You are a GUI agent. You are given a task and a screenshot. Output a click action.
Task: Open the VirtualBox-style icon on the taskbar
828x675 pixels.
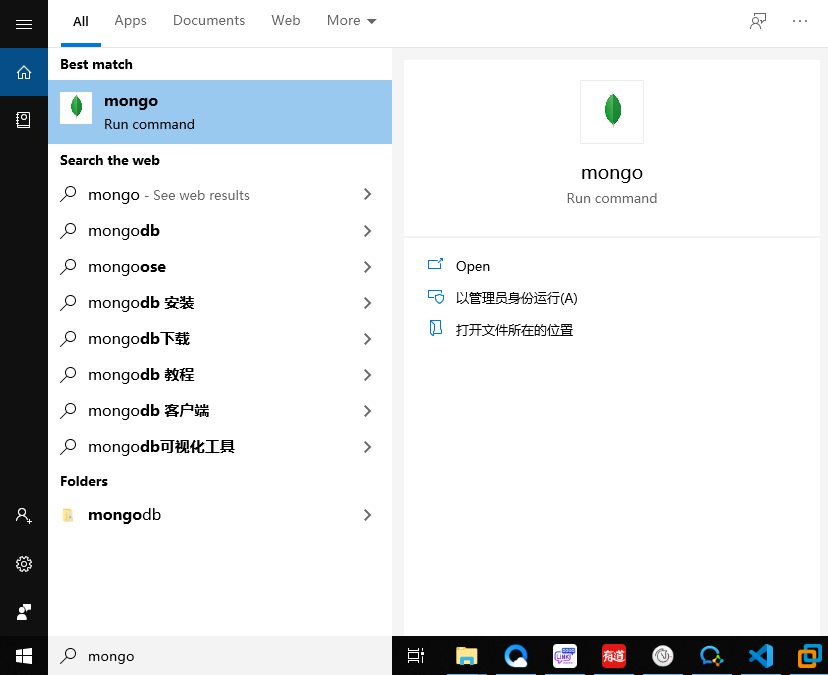coord(810,656)
